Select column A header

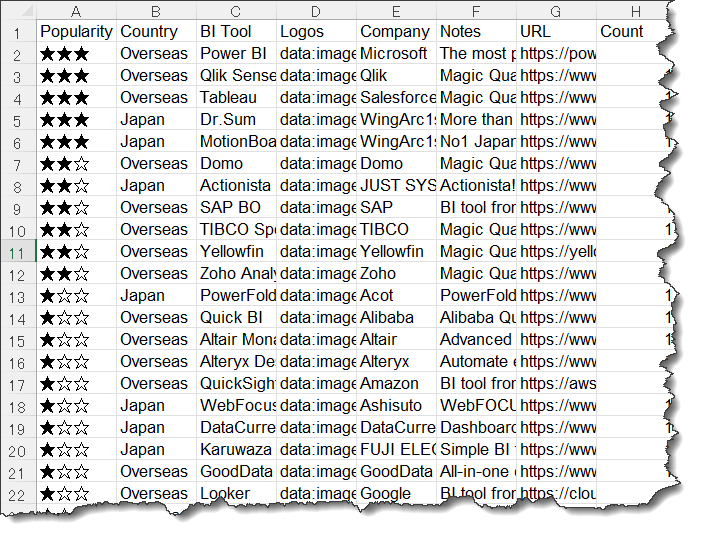77,11
